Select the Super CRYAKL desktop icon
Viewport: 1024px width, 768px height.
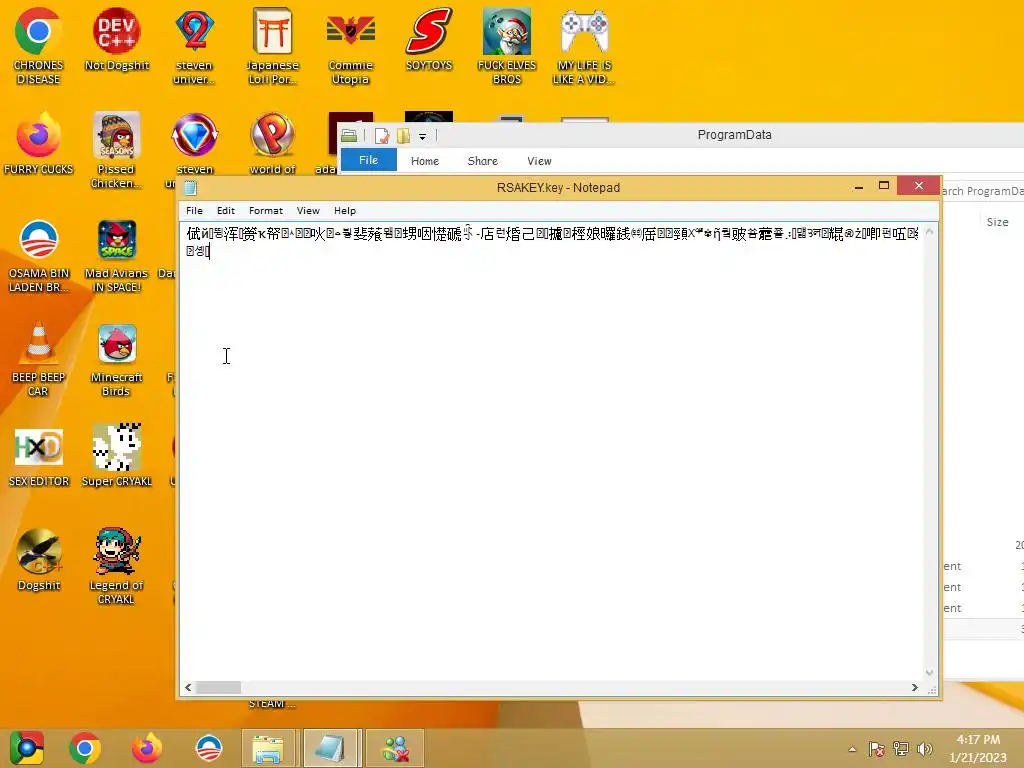point(116,456)
